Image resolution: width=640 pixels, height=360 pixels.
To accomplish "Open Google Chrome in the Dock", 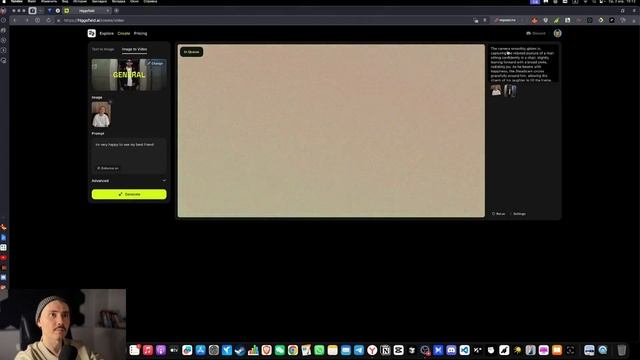I will coord(293,350).
